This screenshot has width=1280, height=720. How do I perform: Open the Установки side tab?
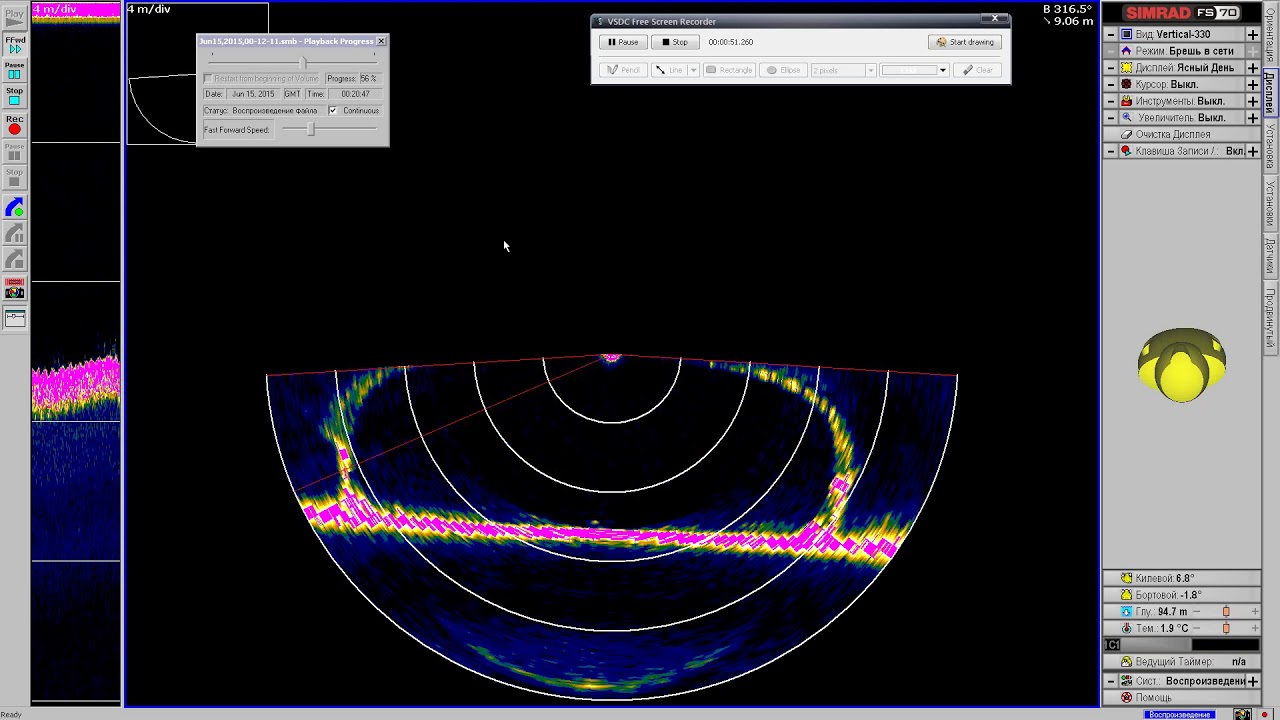click(1270, 204)
